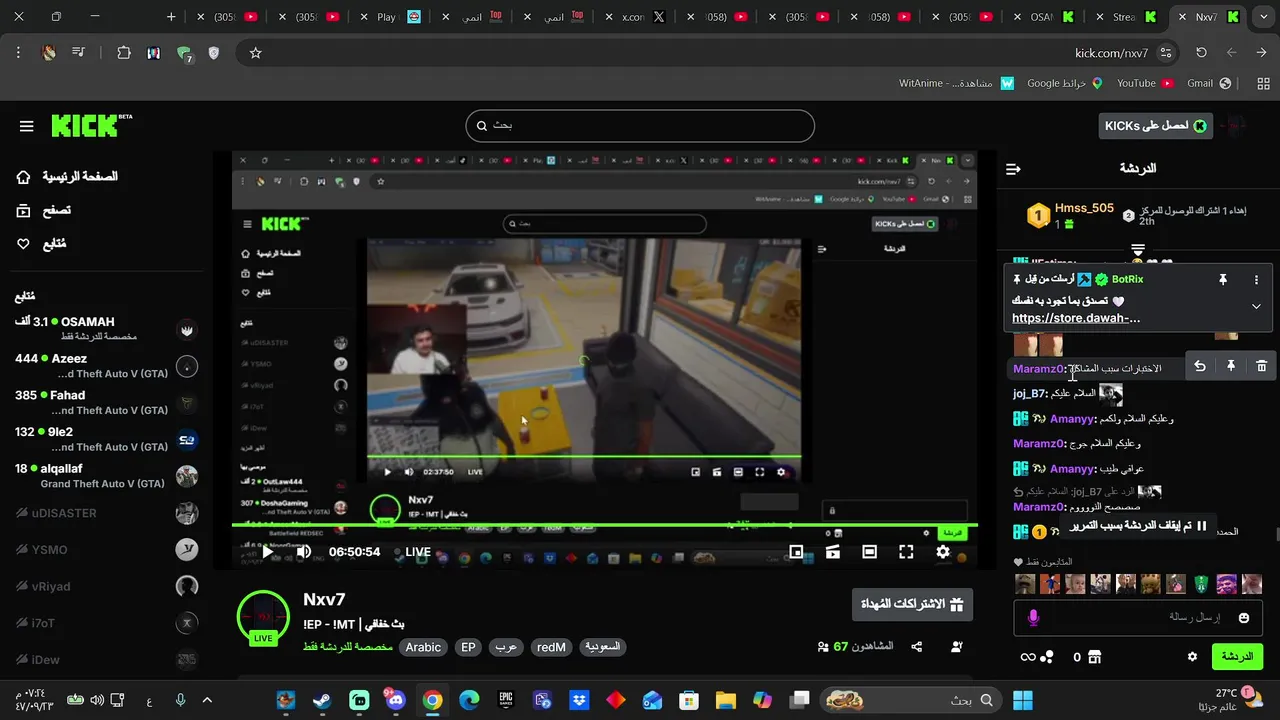Go to Kick home via KICK logo
This screenshot has height=720, width=1280.
pyautogui.click(x=91, y=125)
